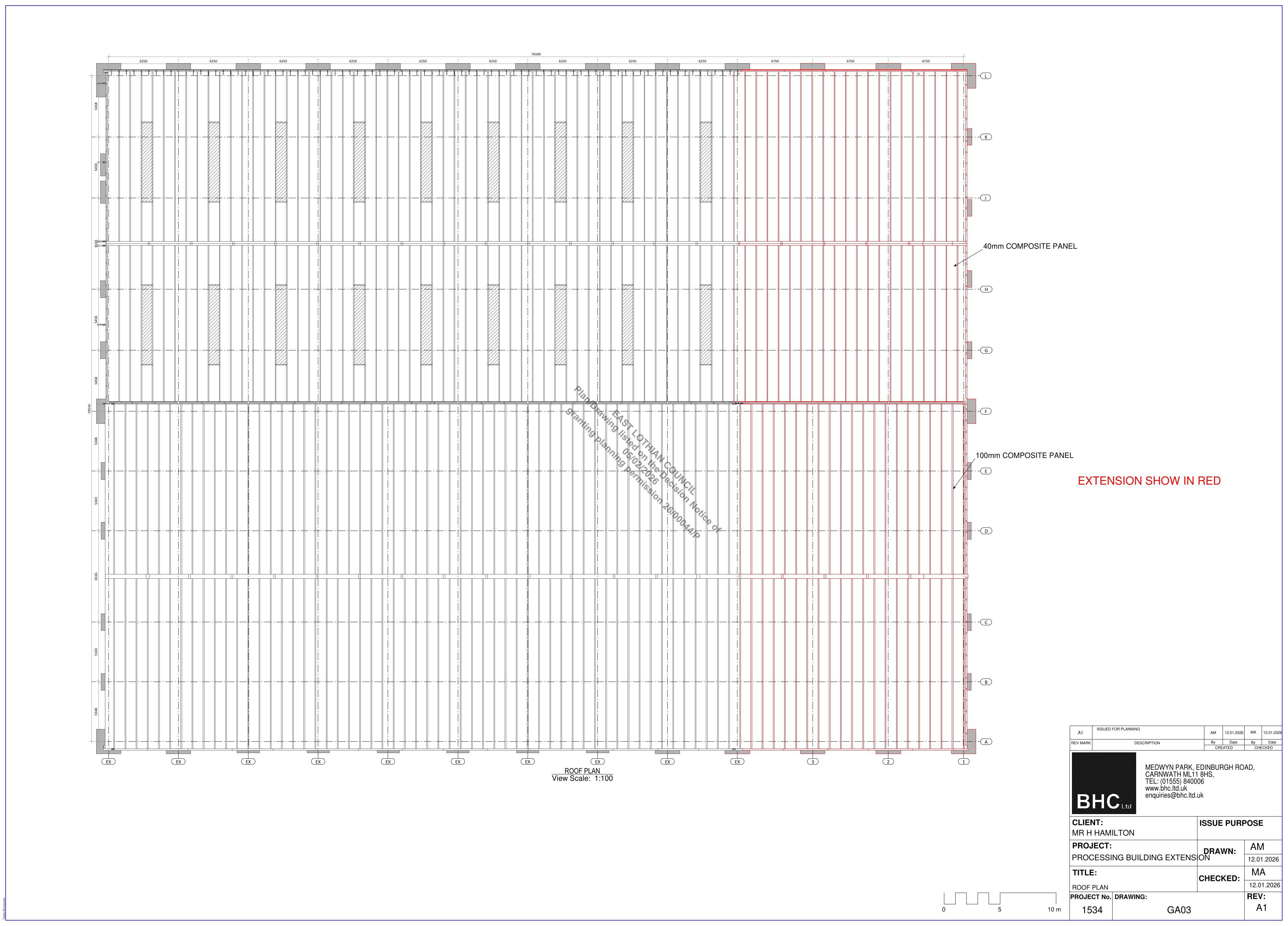
Task: Select the grid bubble labeled B
Action: pos(986,682)
